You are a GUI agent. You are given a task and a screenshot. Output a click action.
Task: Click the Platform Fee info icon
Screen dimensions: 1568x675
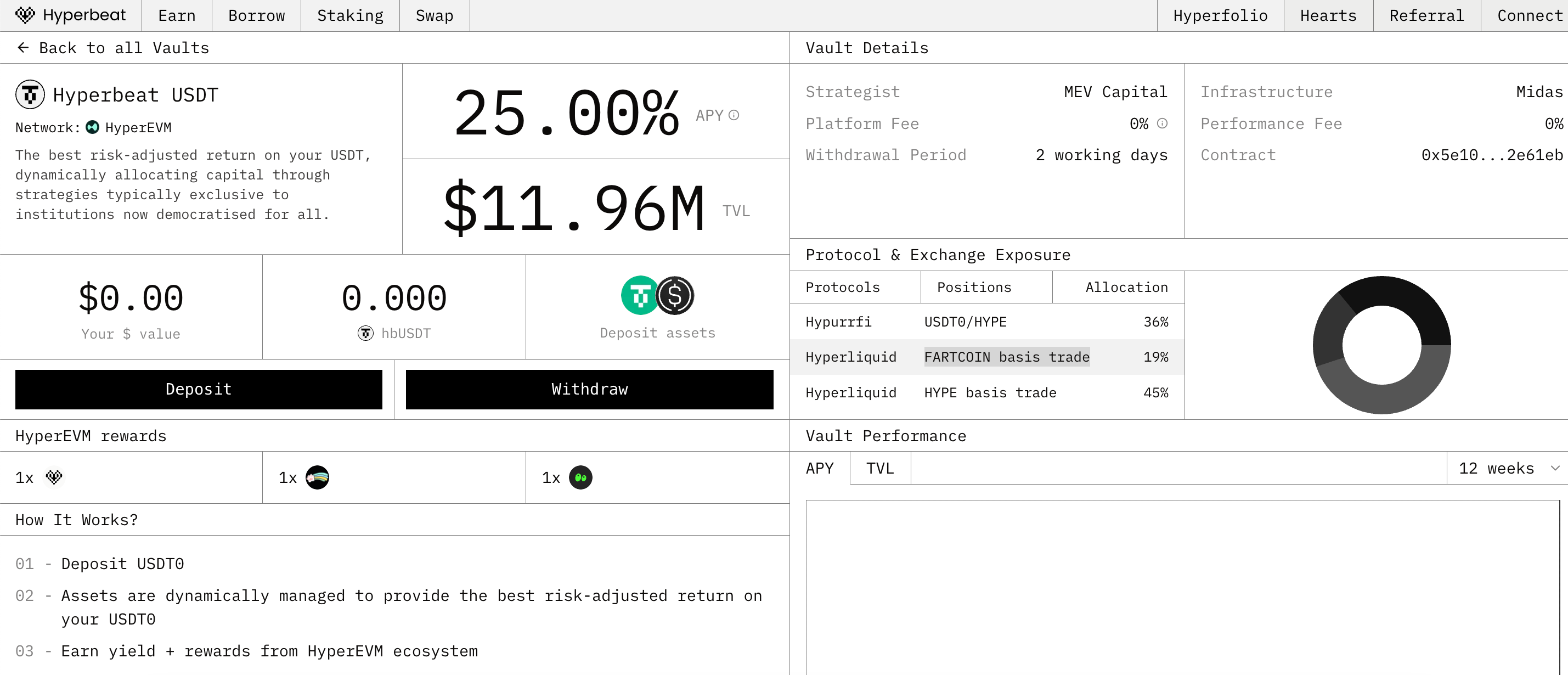[1162, 123]
